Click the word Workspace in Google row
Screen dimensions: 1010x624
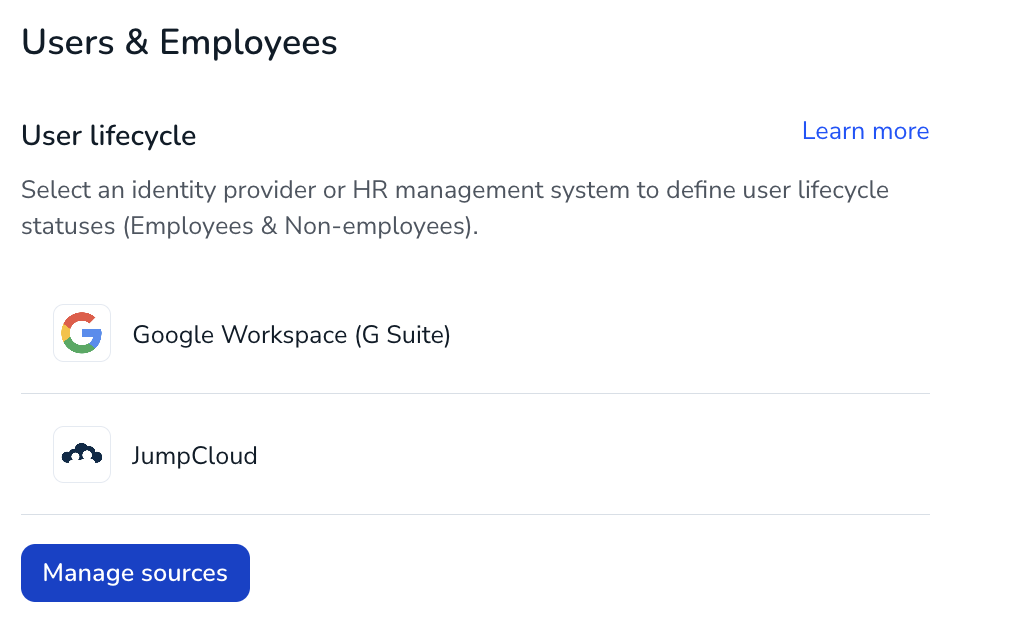tap(284, 335)
